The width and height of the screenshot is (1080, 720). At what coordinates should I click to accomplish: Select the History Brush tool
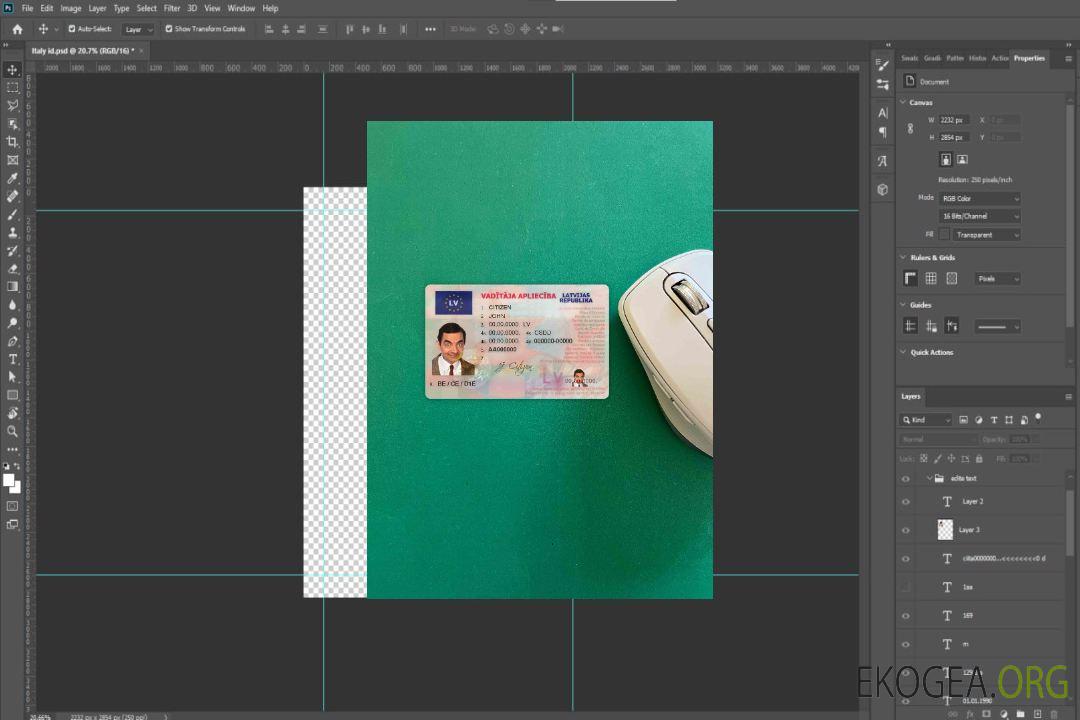point(12,251)
